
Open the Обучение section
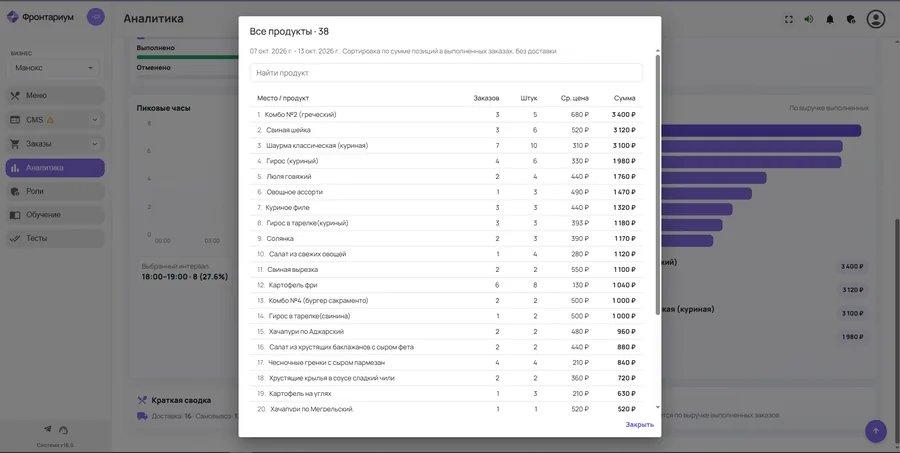pyautogui.click(x=55, y=215)
